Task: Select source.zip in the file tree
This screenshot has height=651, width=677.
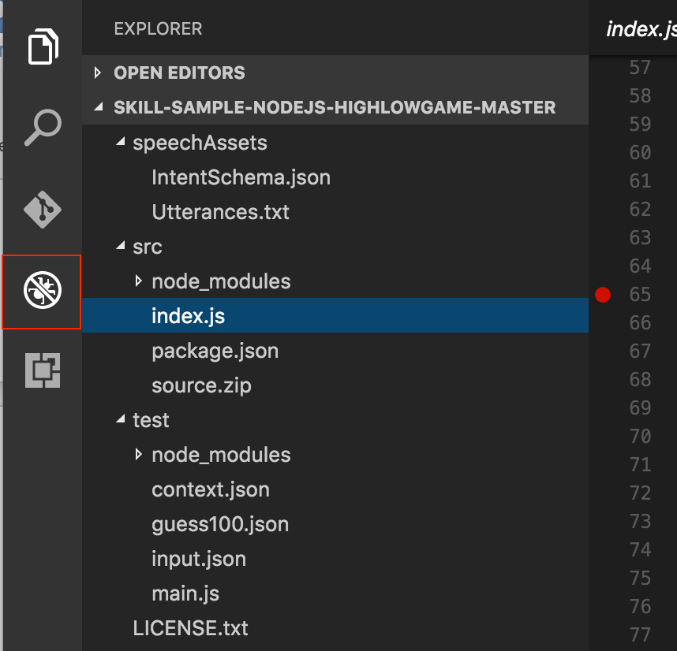Action: click(x=202, y=386)
